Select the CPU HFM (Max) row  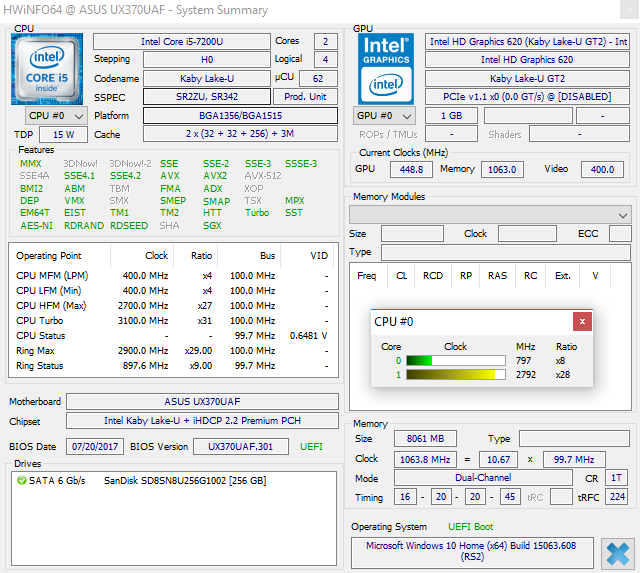click(172, 306)
